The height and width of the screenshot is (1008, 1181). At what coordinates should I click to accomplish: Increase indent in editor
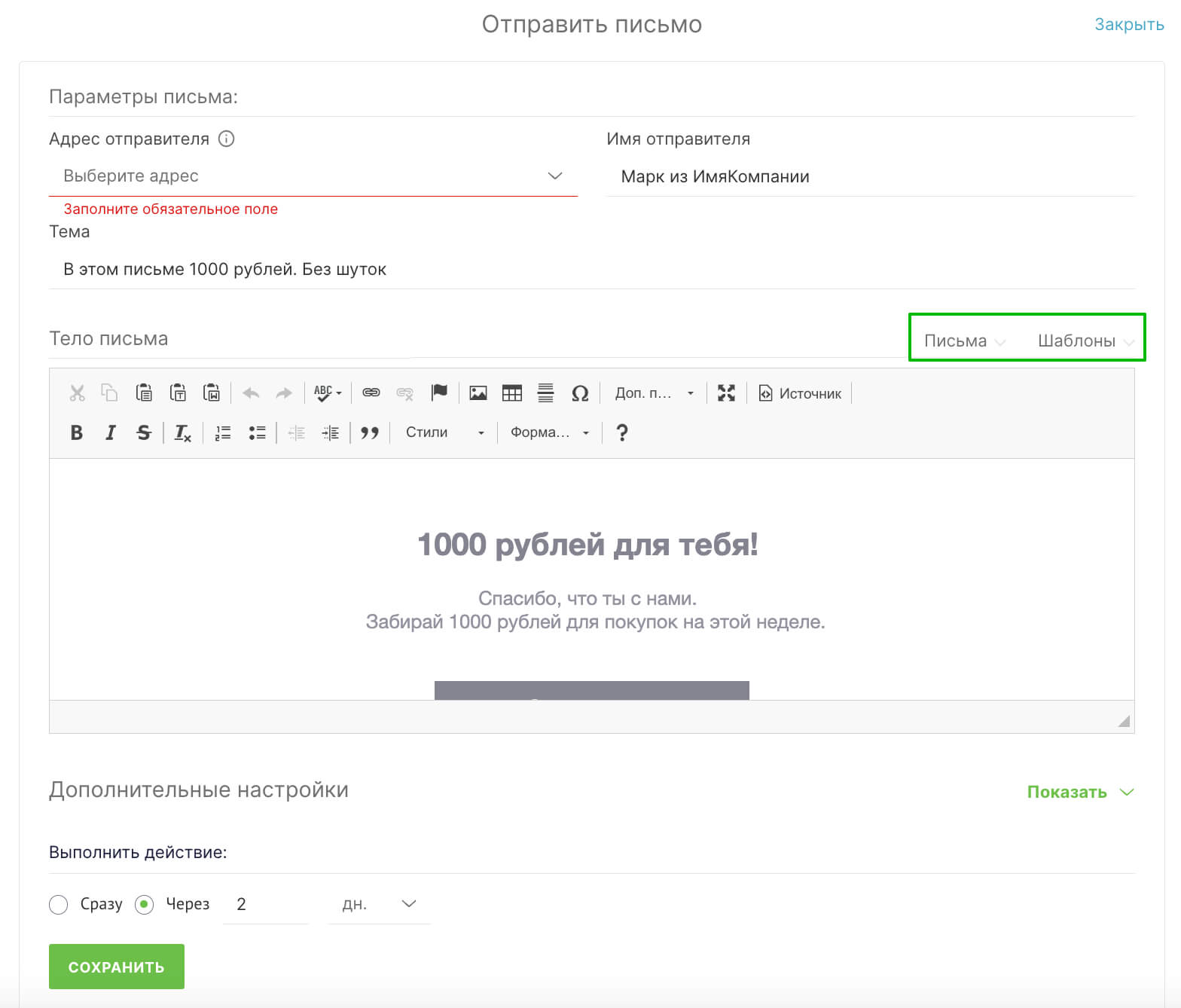pyautogui.click(x=331, y=432)
